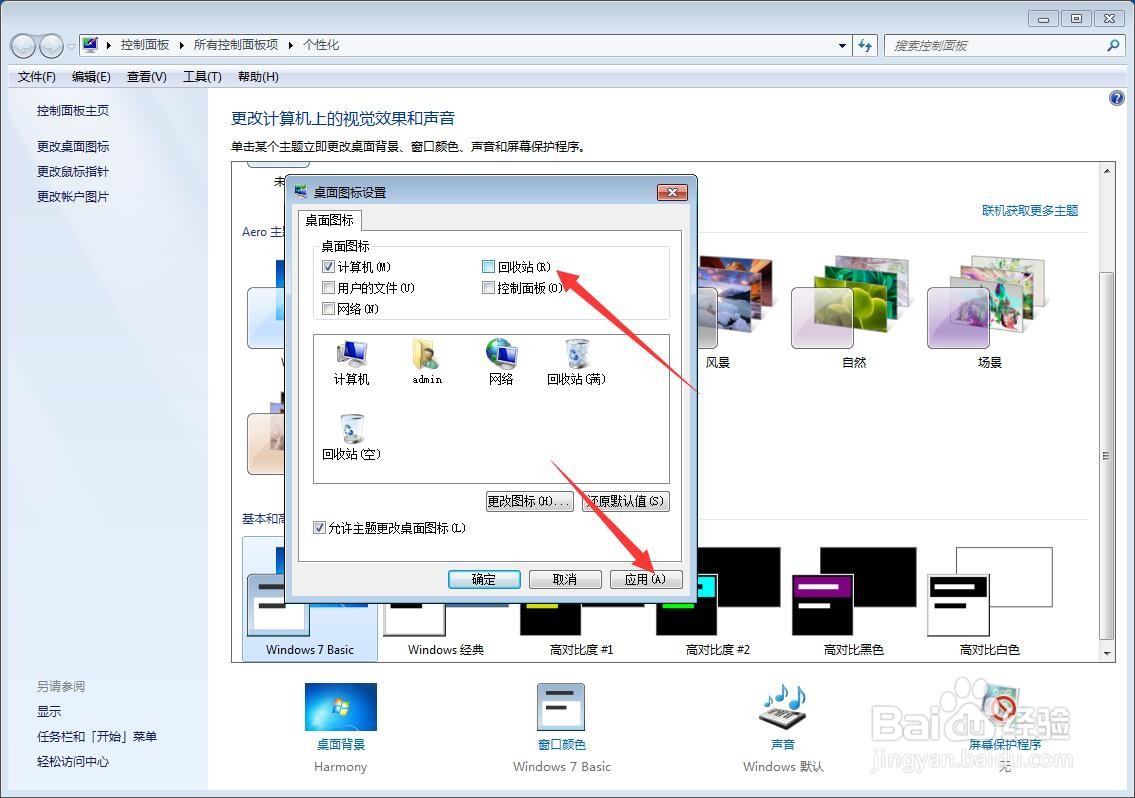Screen dimensions: 1135x798
Task: Open 控制面板主页 link
Action: [73, 110]
